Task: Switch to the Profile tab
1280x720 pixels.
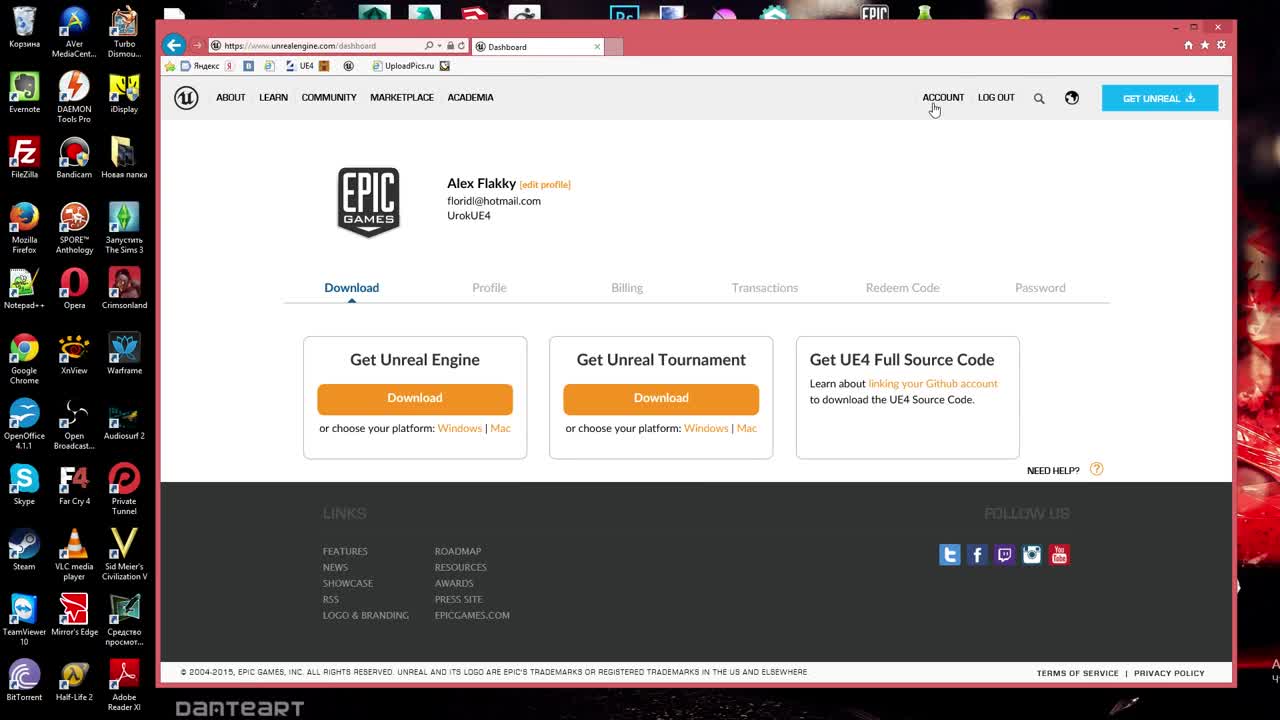Action: 489,288
